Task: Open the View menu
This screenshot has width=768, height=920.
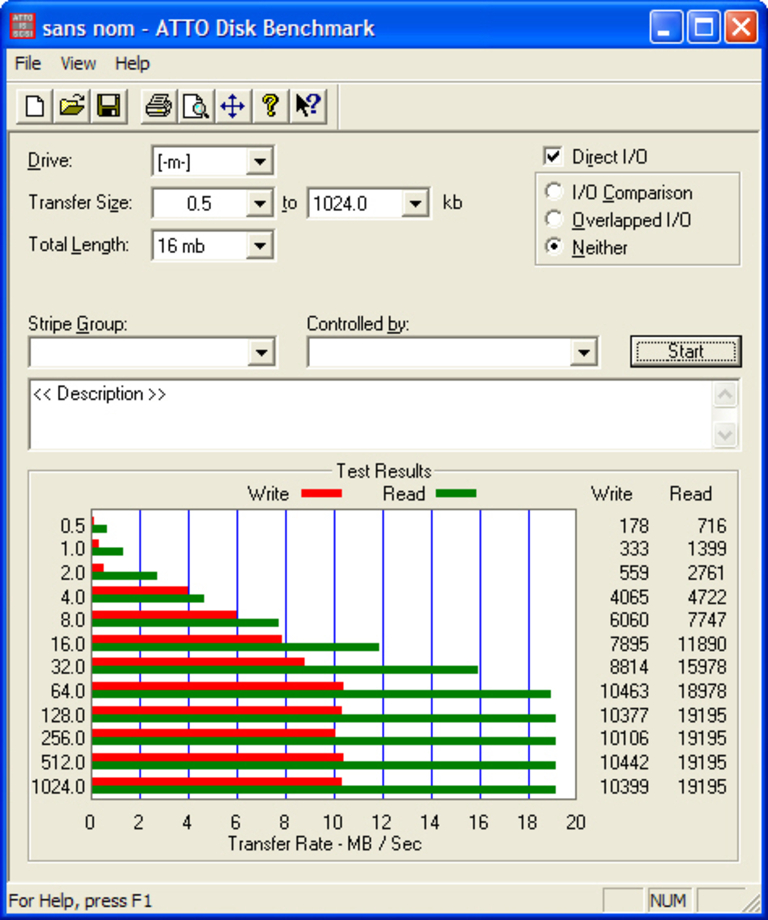Action: [x=78, y=63]
